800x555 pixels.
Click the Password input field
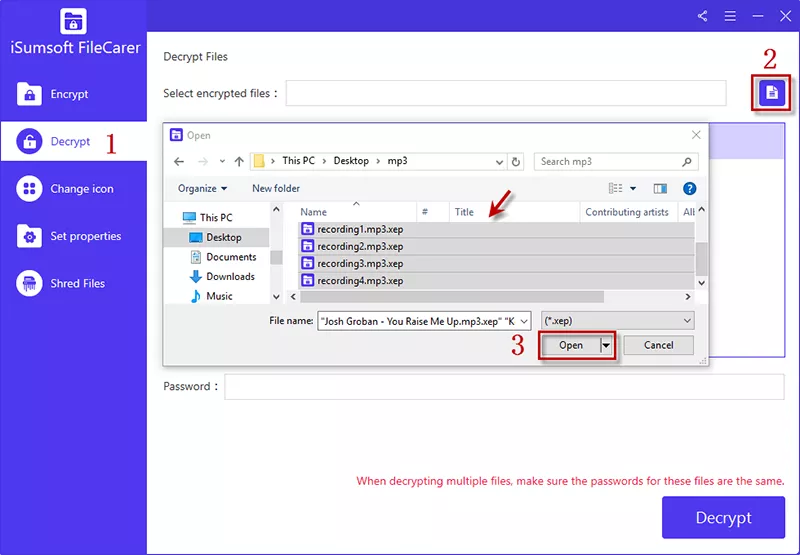pos(504,387)
